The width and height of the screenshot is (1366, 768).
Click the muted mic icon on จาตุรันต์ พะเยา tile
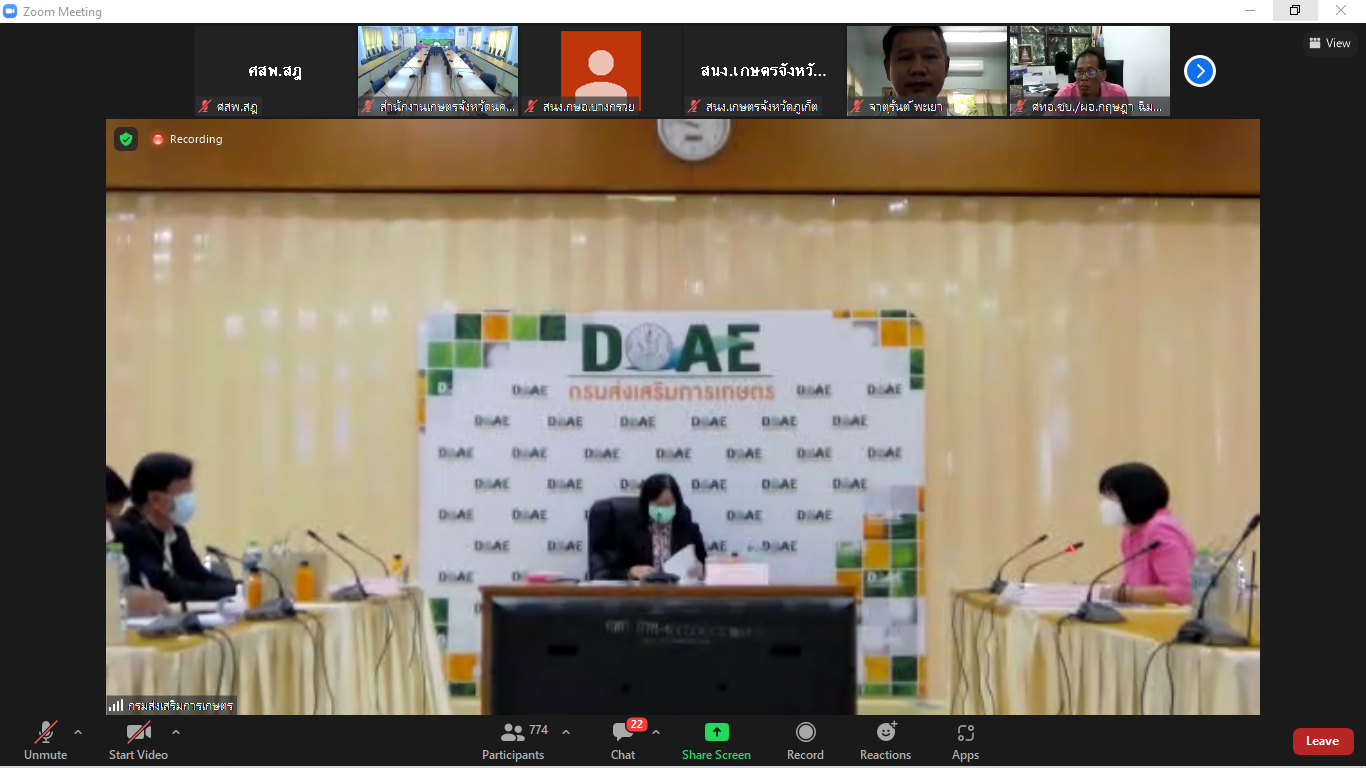coord(857,106)
